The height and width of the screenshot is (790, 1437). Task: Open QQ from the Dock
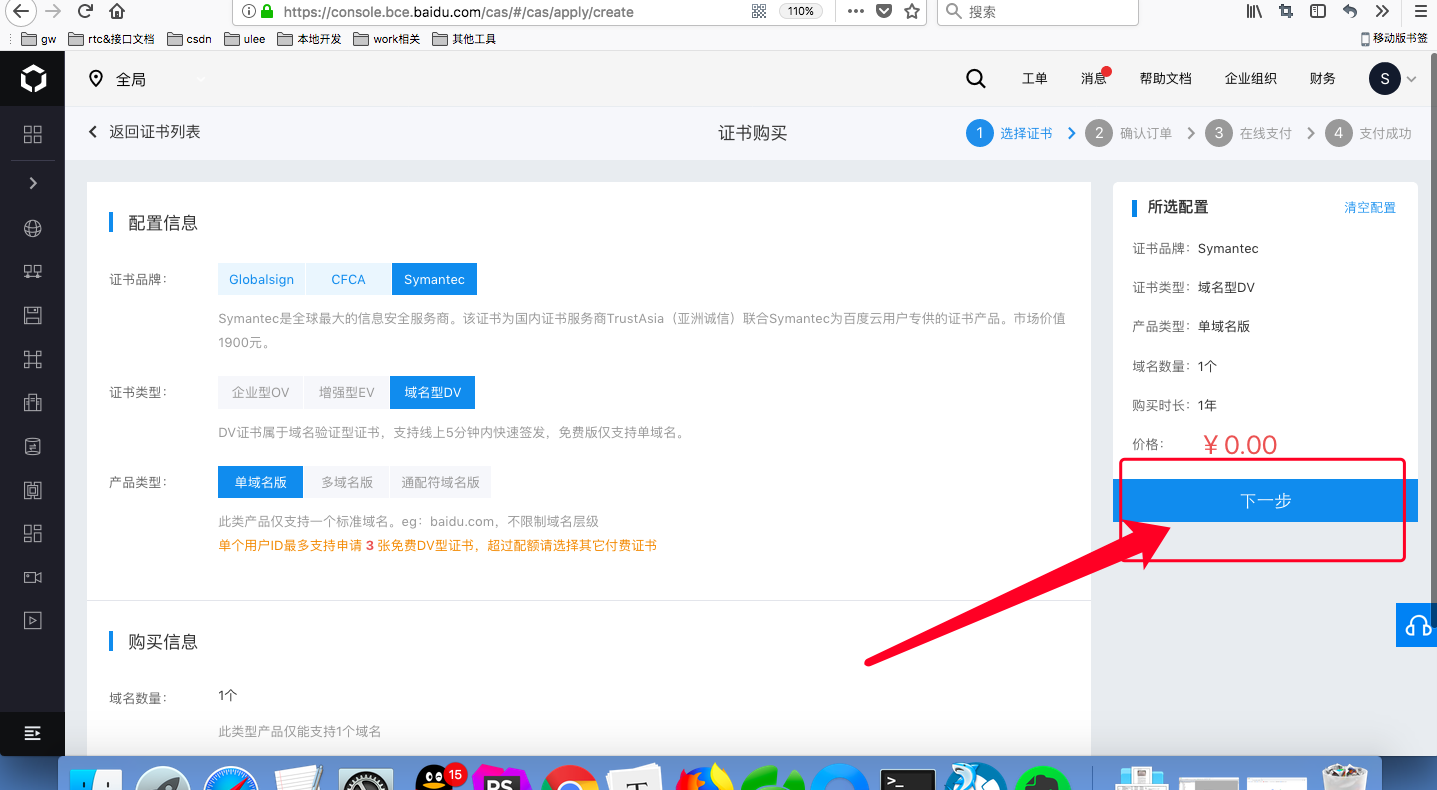pos(439,778)
